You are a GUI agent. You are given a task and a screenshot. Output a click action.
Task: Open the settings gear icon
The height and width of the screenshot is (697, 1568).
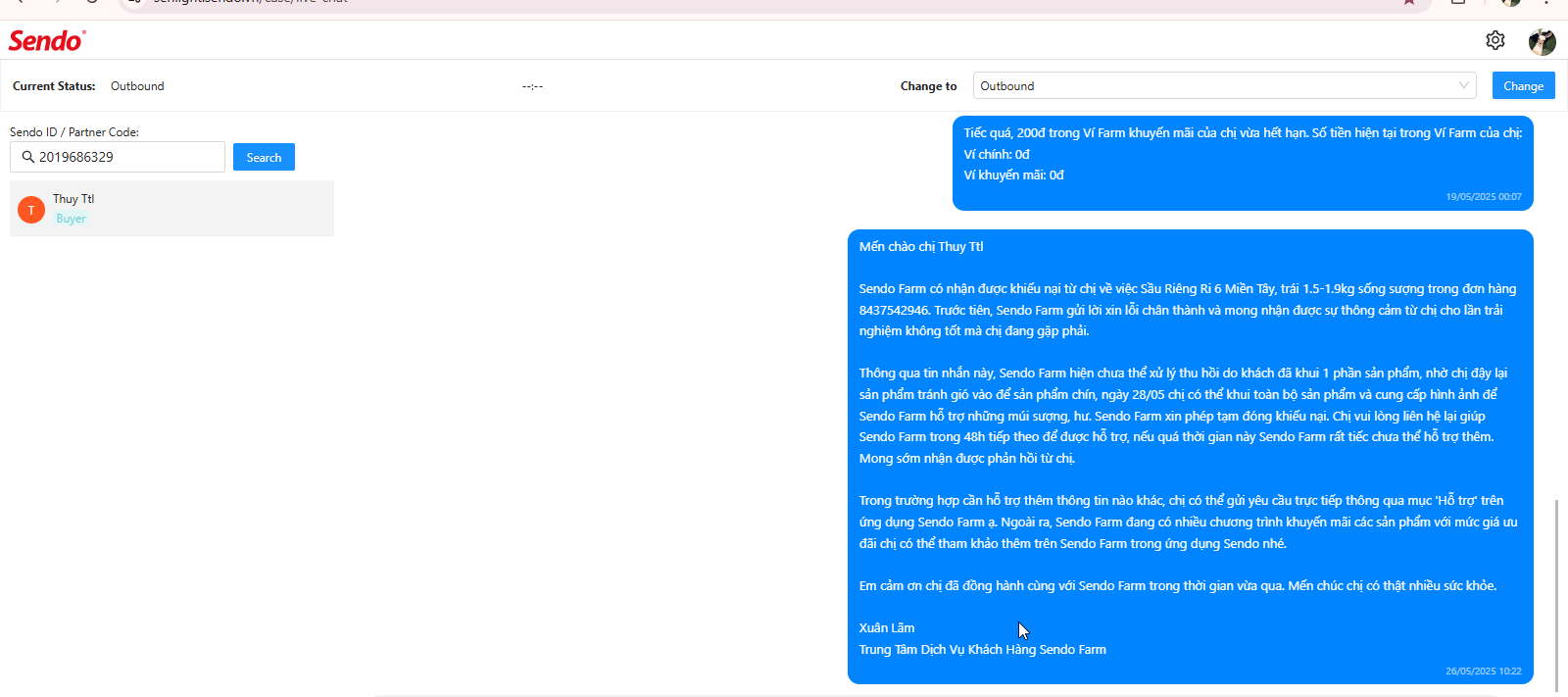point(1494,40)
